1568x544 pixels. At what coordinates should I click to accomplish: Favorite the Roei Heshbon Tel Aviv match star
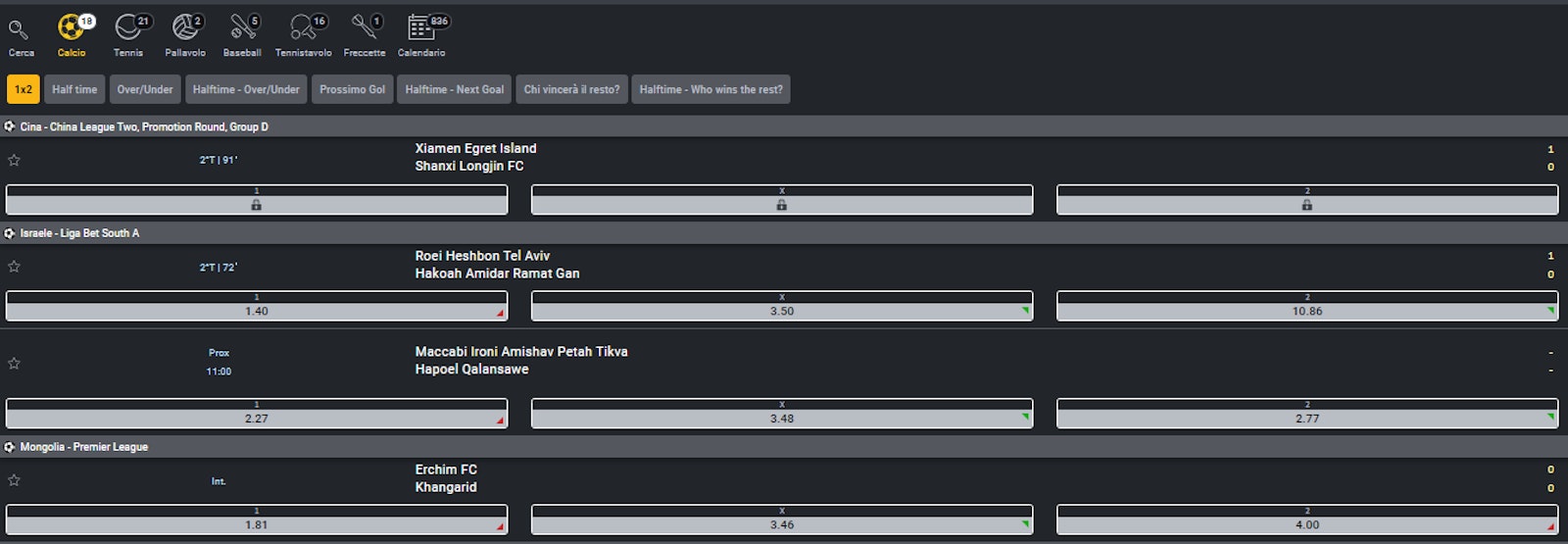point(14,267)
